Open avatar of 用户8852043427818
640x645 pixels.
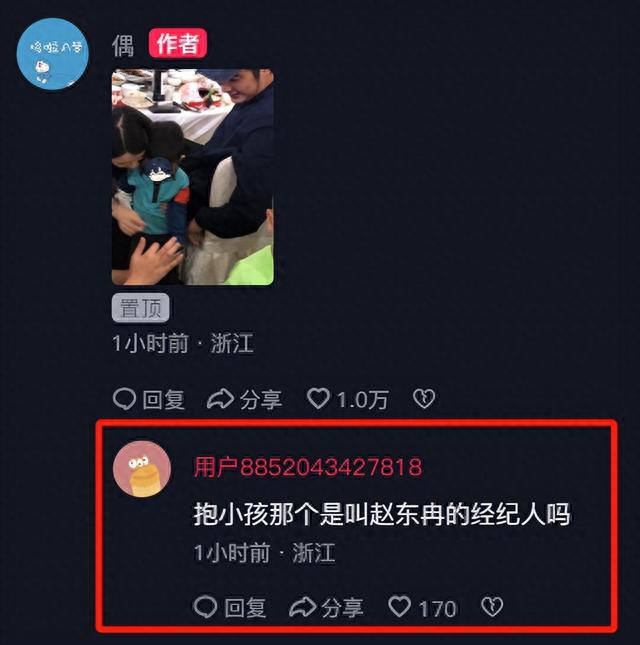(x=142, y=469)
